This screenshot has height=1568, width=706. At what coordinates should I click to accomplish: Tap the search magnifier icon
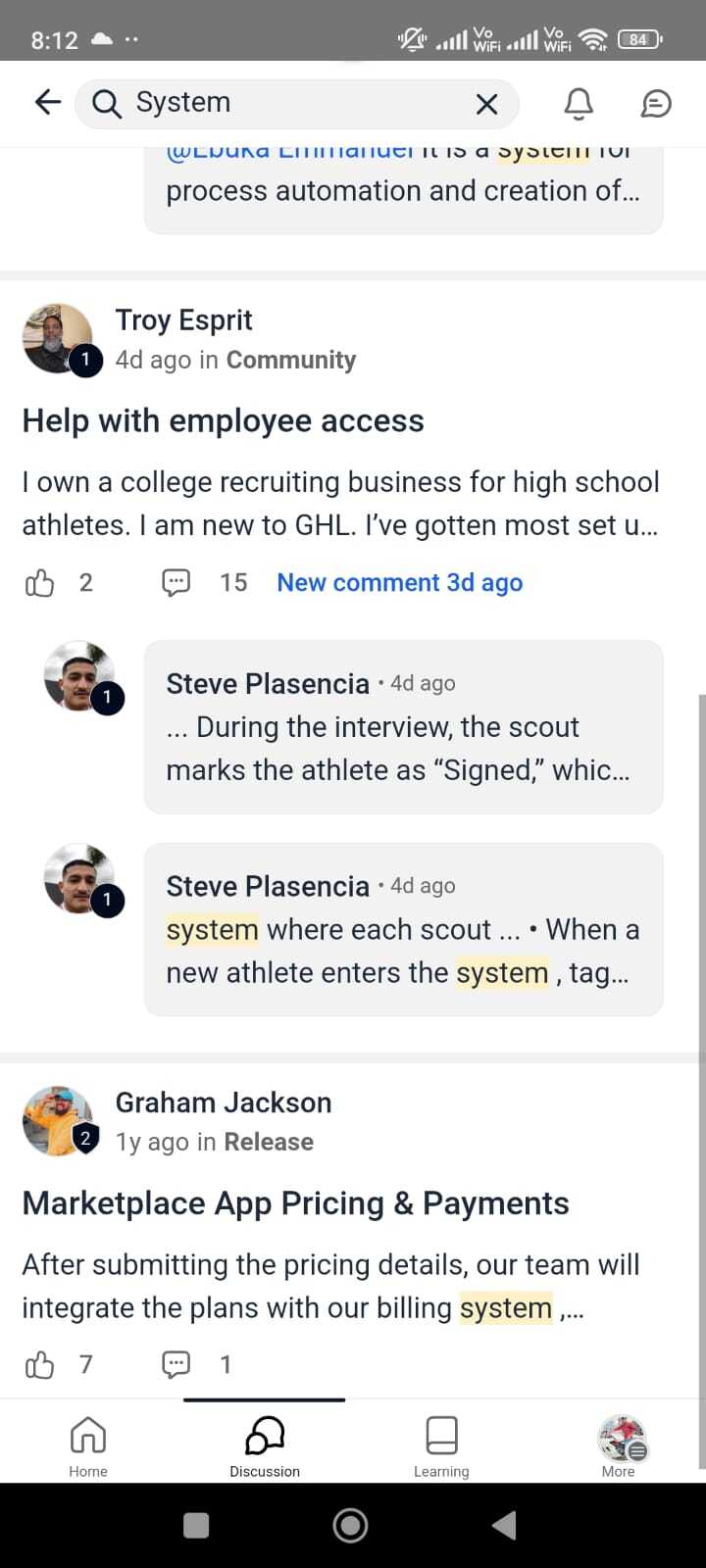106,103
